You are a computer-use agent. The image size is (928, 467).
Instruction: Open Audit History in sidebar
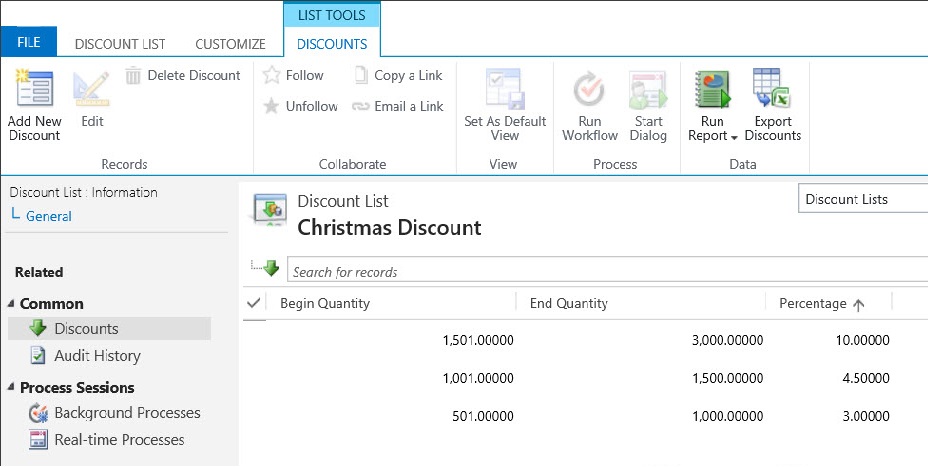97,356
